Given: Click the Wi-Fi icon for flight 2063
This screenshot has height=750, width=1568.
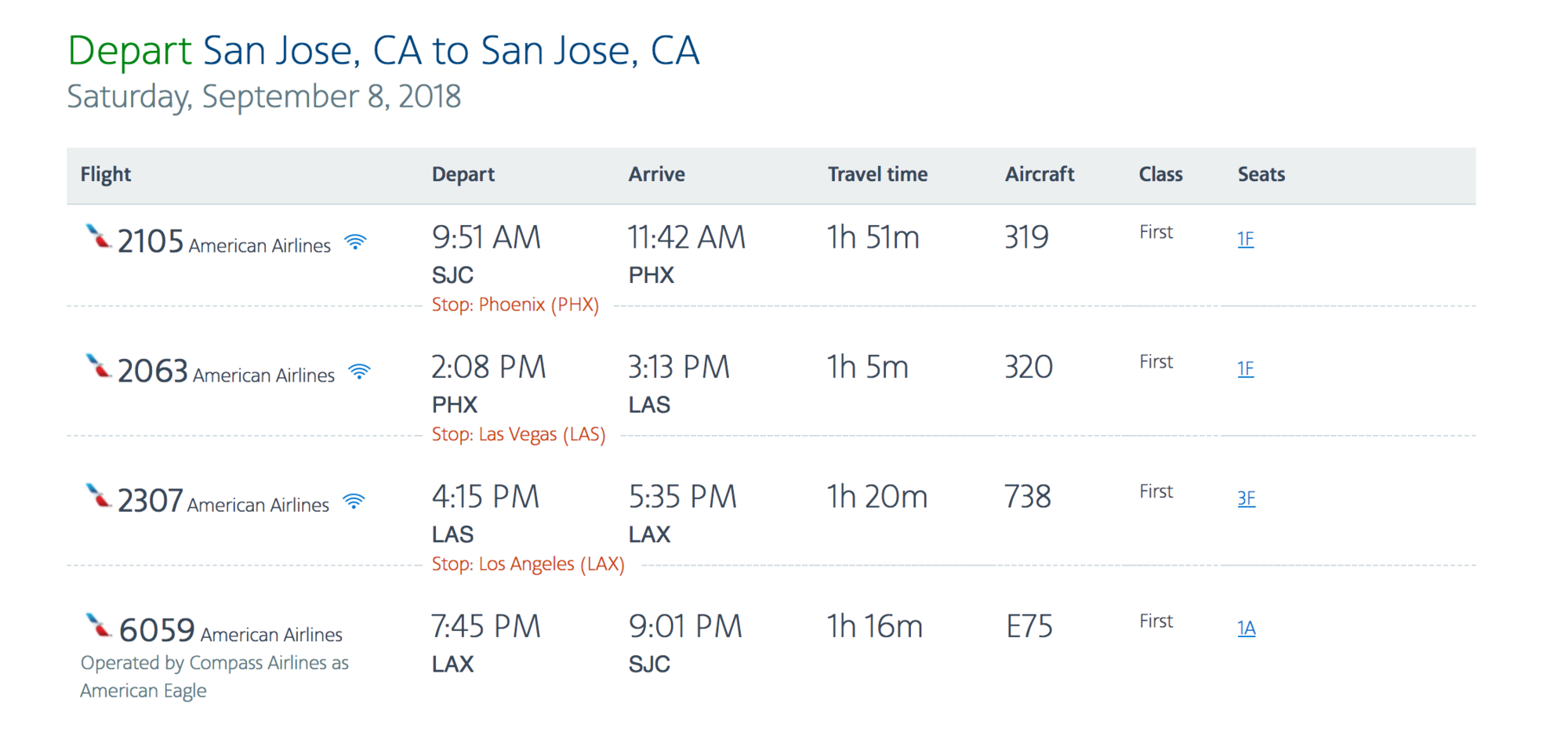Looking at the screenshot, I should click(360, 371).
